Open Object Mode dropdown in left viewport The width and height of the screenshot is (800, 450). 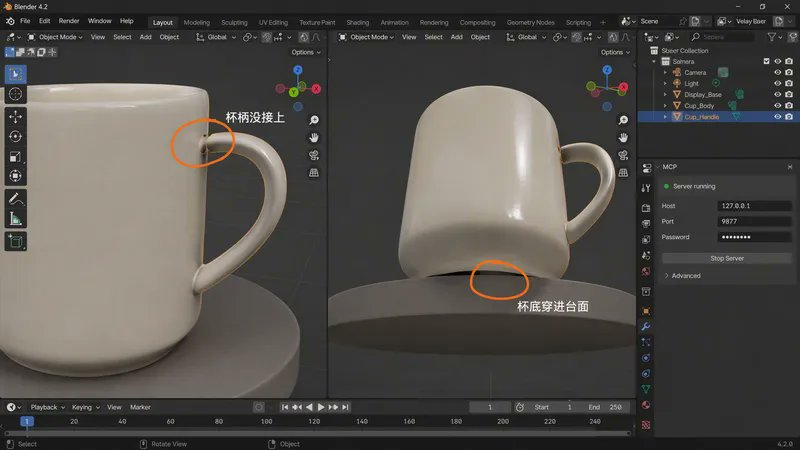coord(55,37)
